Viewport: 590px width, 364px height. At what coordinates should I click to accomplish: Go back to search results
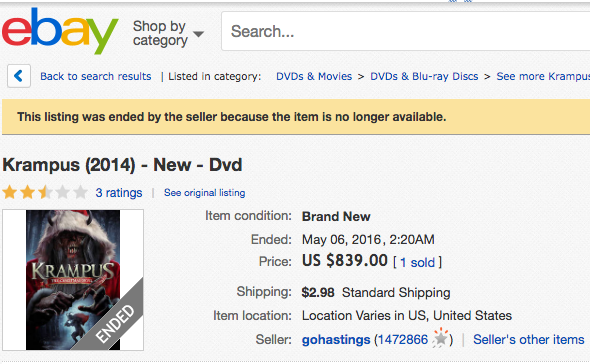[96, 76]
